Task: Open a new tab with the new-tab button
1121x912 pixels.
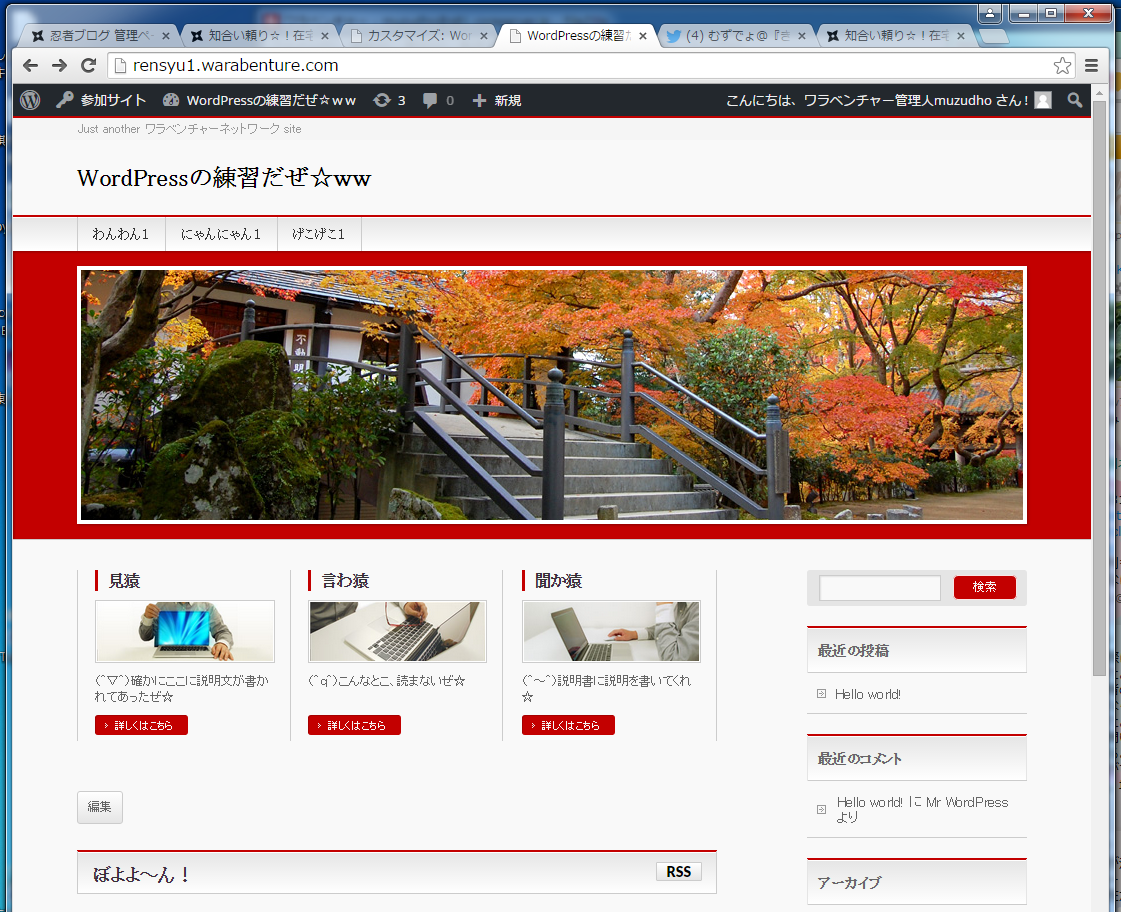Action: [993, 36]
